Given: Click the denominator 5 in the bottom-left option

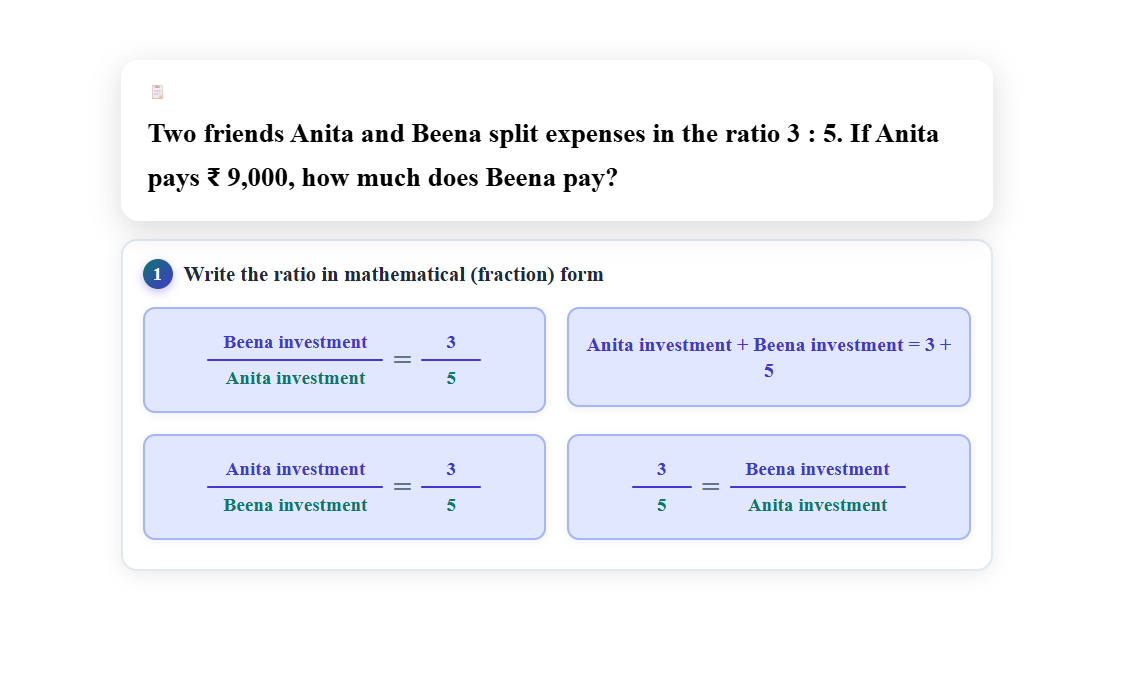Looking at the screenshot, I should point(451,505).
